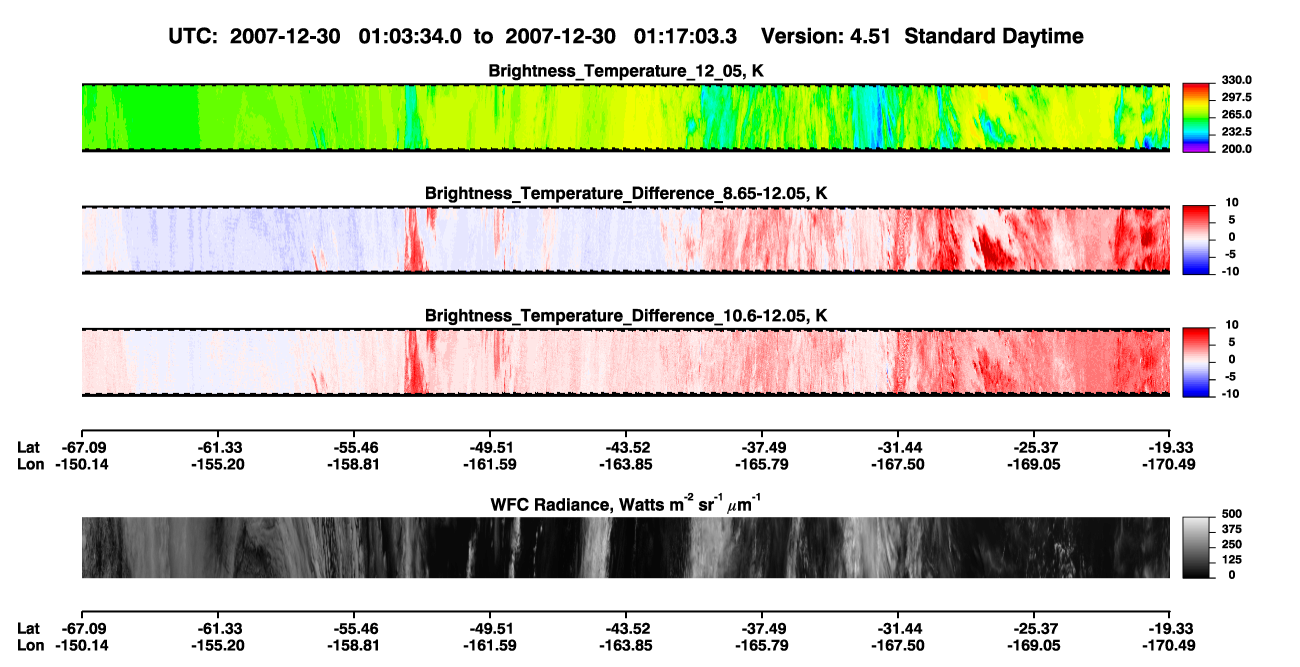The width and height of the screenshot is (1300, 667).
Task: Click latitude -61.33 on the axis above the WFC panel
Action: [x=217, y=447]
